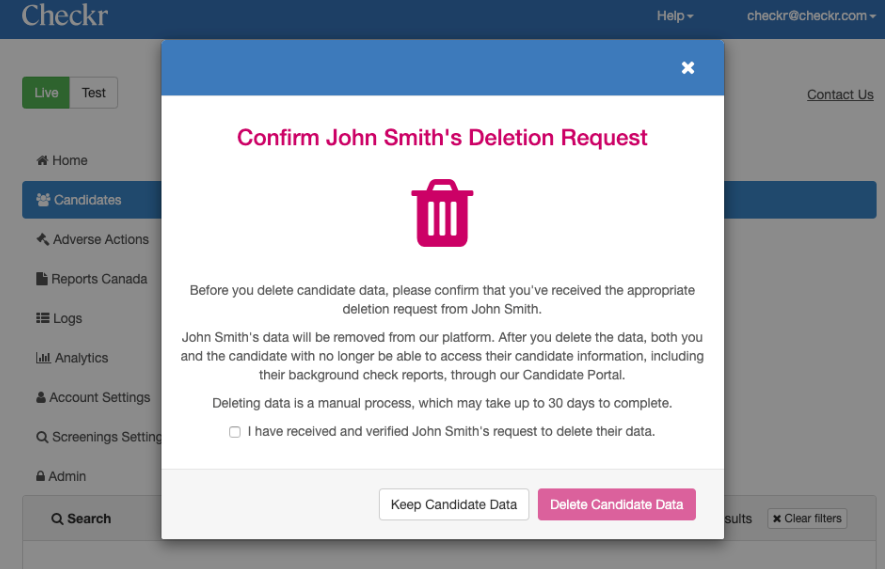Open the Help dropdown menu

tap(675, 16)
